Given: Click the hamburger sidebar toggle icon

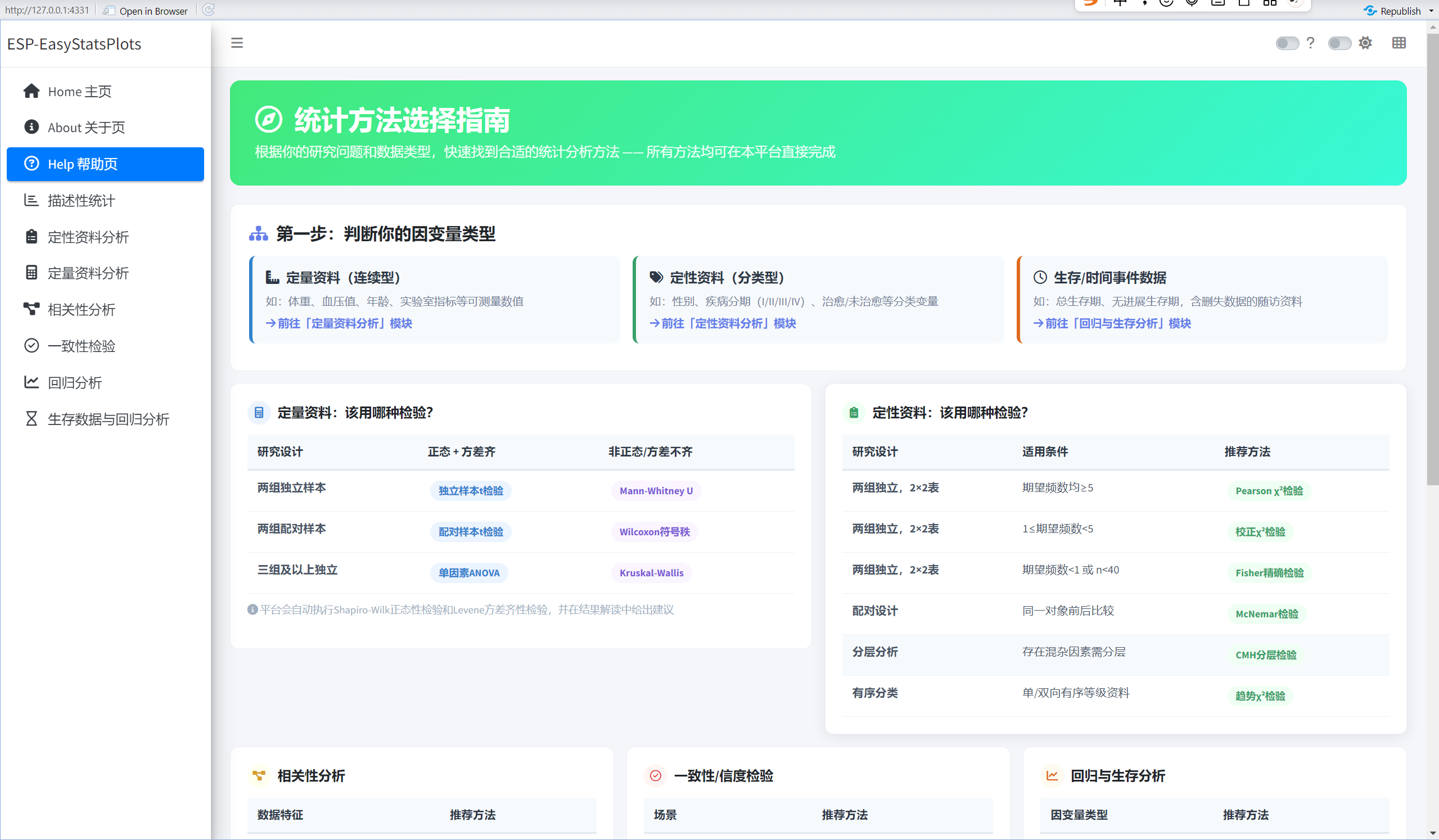Looking at the screenshot, I should coord(236,43).
